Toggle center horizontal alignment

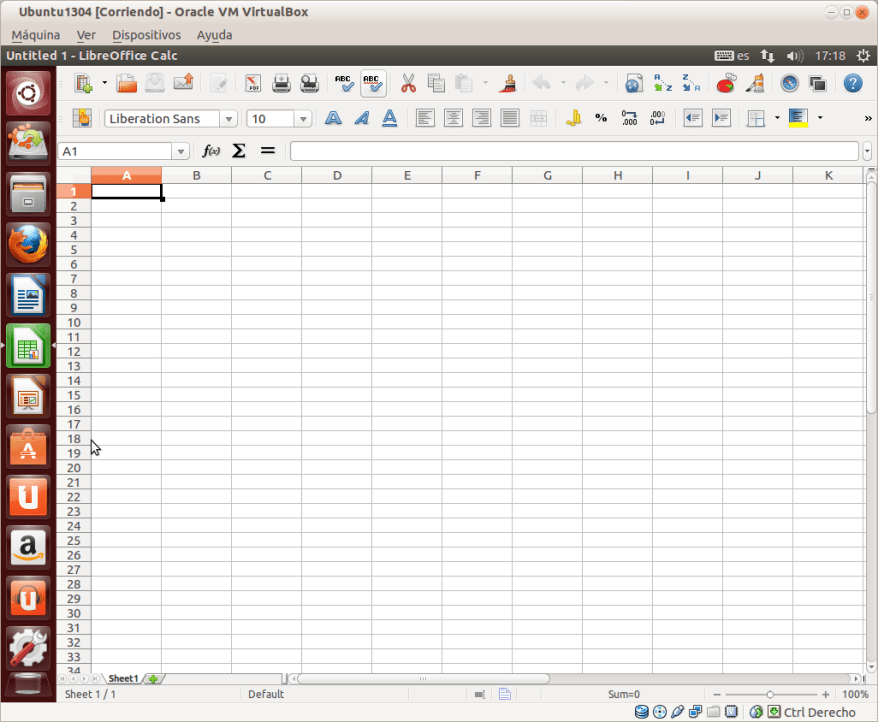pyautogui.click(x=453, y=118)
